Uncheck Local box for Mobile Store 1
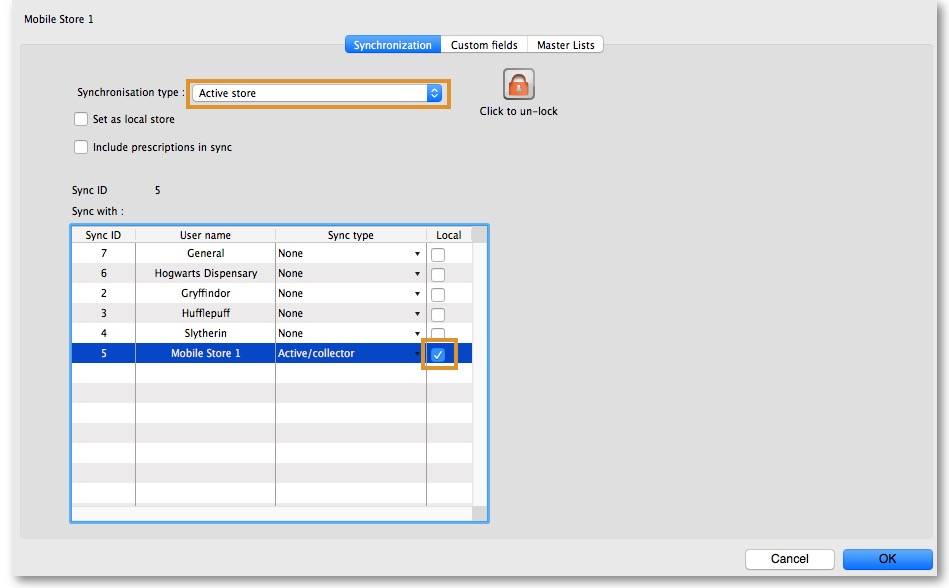Screen dimensions: 949x588 (438, 354)
